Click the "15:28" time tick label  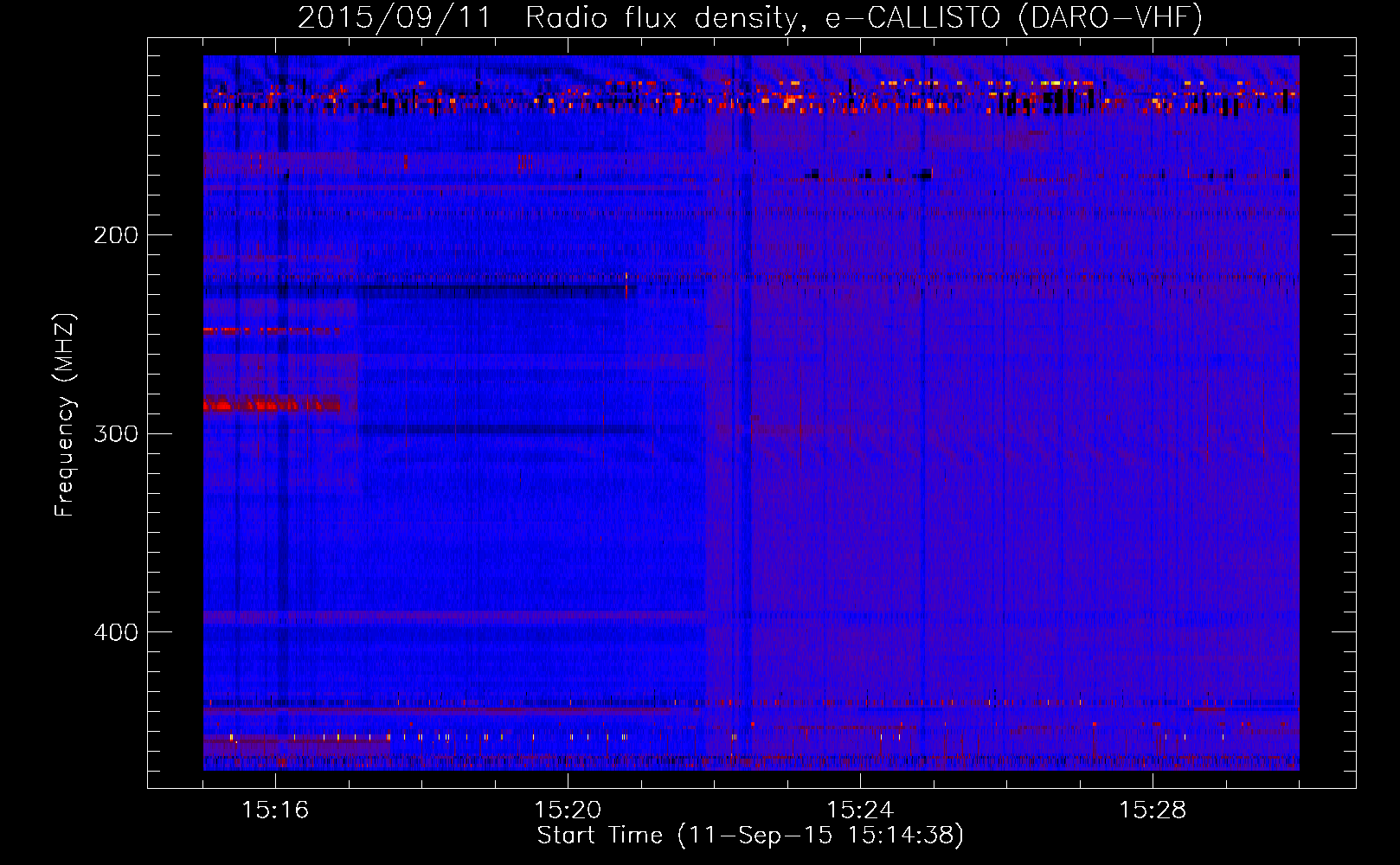point(1153,810)
